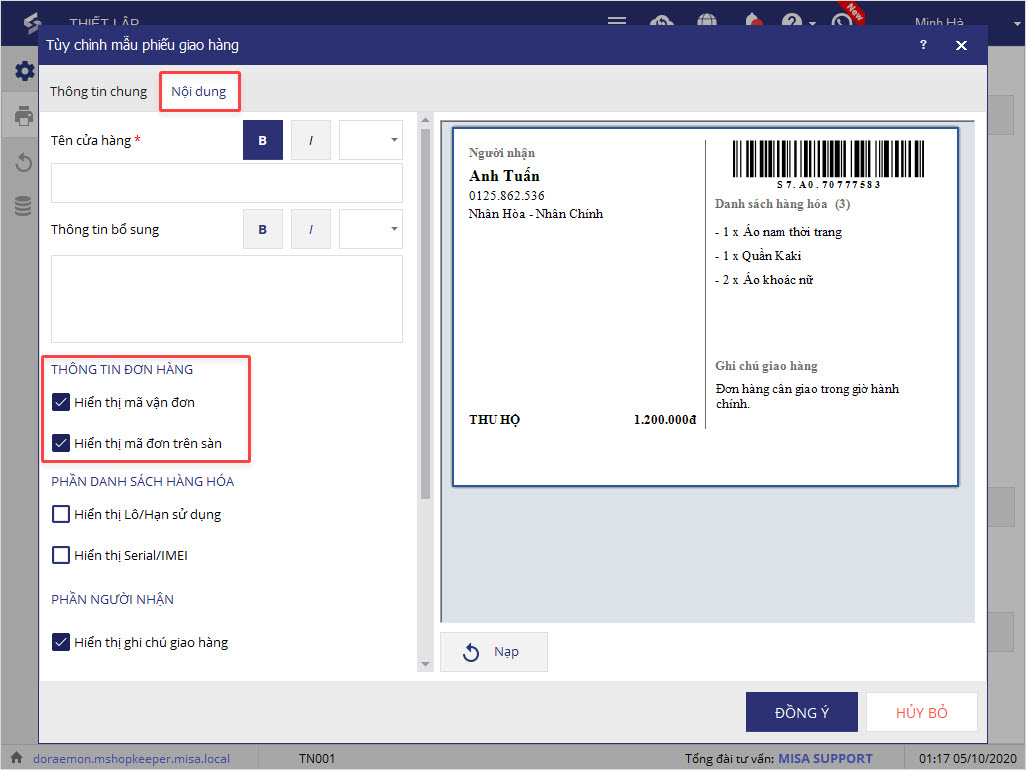1026x770 pixels.
Task: Click the scroll down arrow of the settings panel
Action: tap(425, 664)
